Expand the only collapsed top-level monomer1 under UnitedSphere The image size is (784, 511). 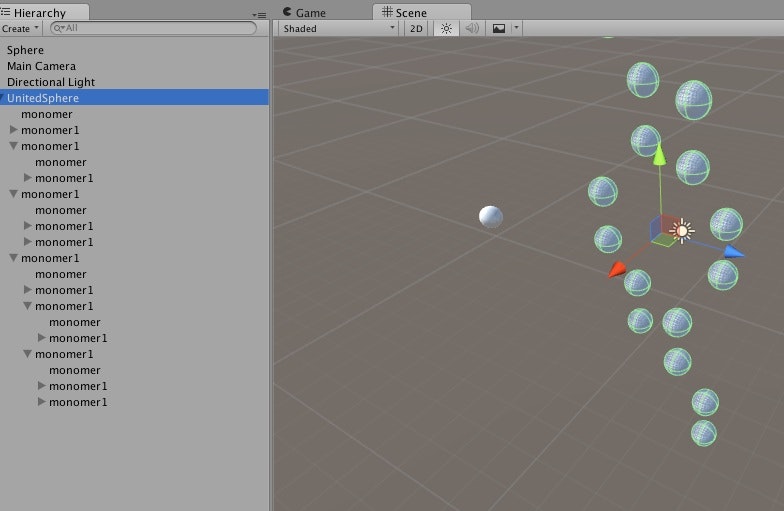(x=14, y=130)
